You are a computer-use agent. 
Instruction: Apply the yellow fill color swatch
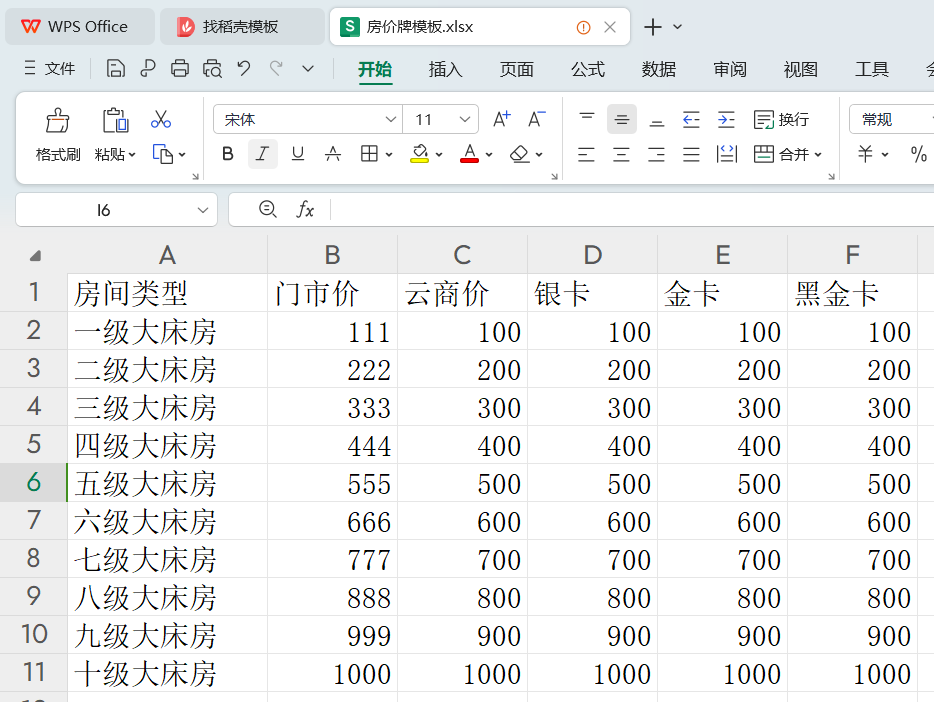click(x=420, y=154)
